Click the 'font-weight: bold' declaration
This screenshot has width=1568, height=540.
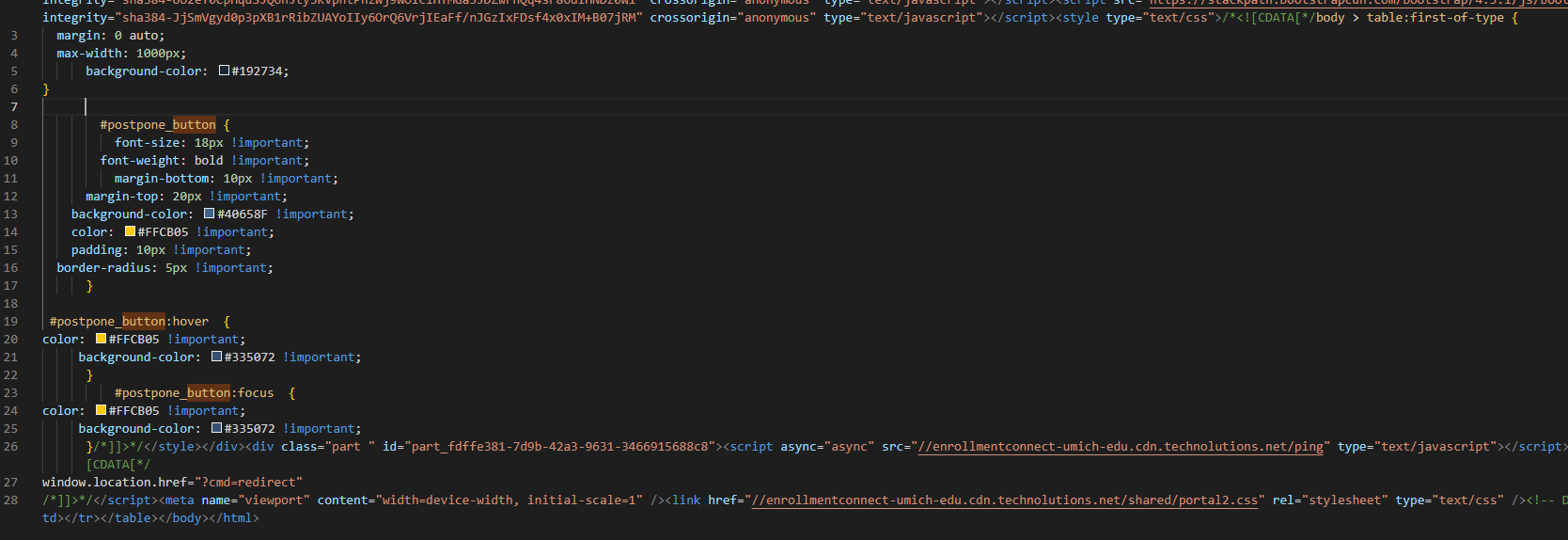(162, 160)
